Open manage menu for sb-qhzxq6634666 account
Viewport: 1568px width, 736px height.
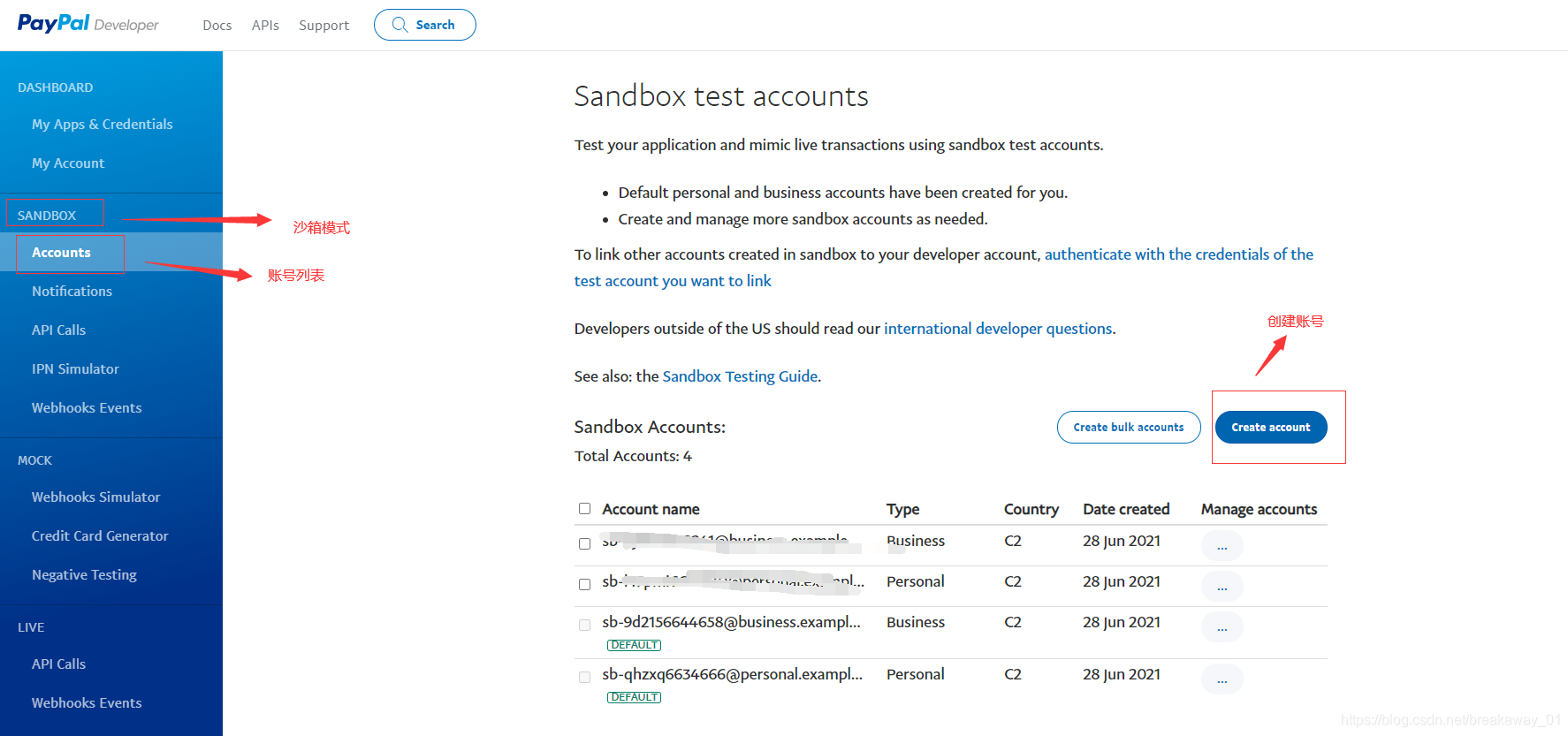pos(1222,679)
